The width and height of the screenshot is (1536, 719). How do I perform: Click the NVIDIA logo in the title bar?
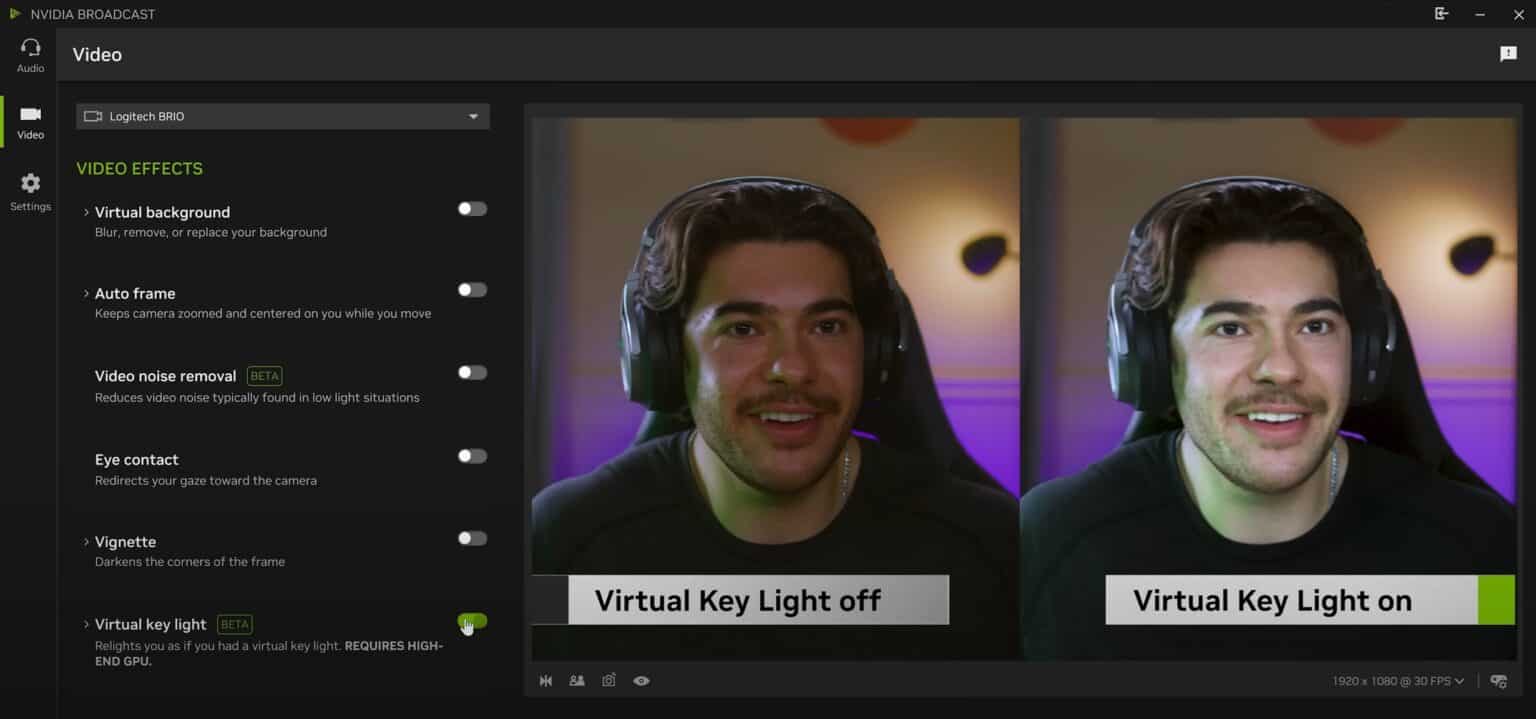pyautogui.click(x=15, y=14)
